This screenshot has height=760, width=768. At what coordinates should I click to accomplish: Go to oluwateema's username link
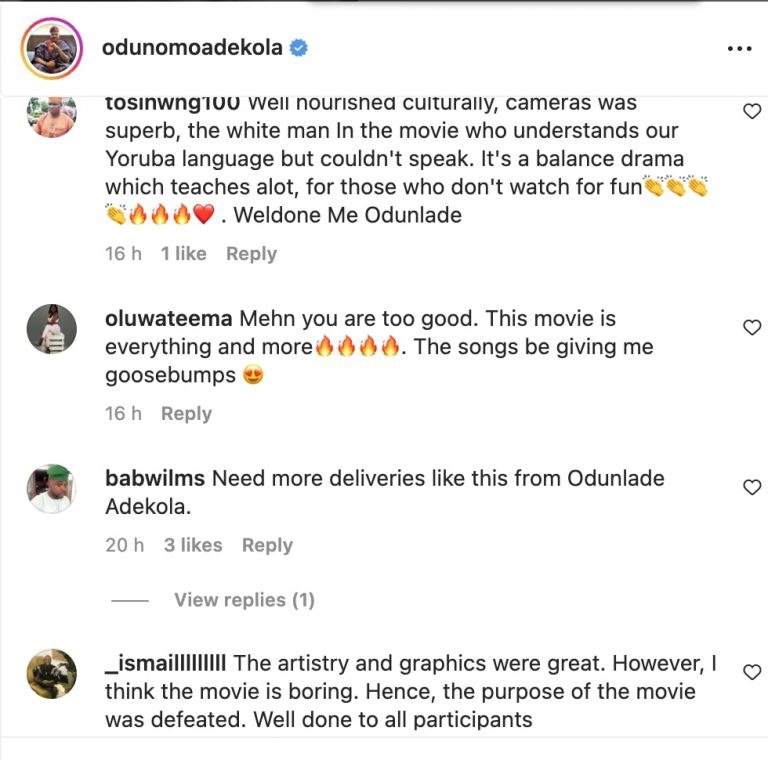click(168, 319)
